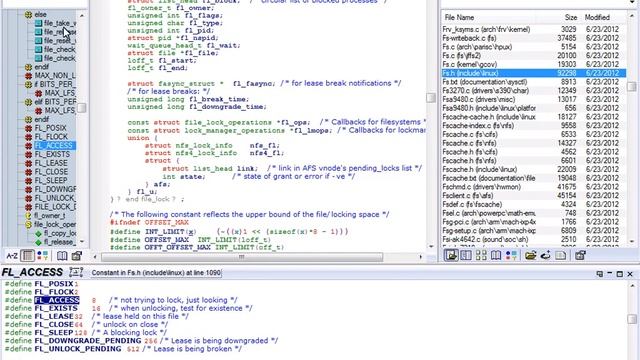The image size is (640, 360).
Task: Select FL_POSIX in symbol tree
Action: pos(50,128)
